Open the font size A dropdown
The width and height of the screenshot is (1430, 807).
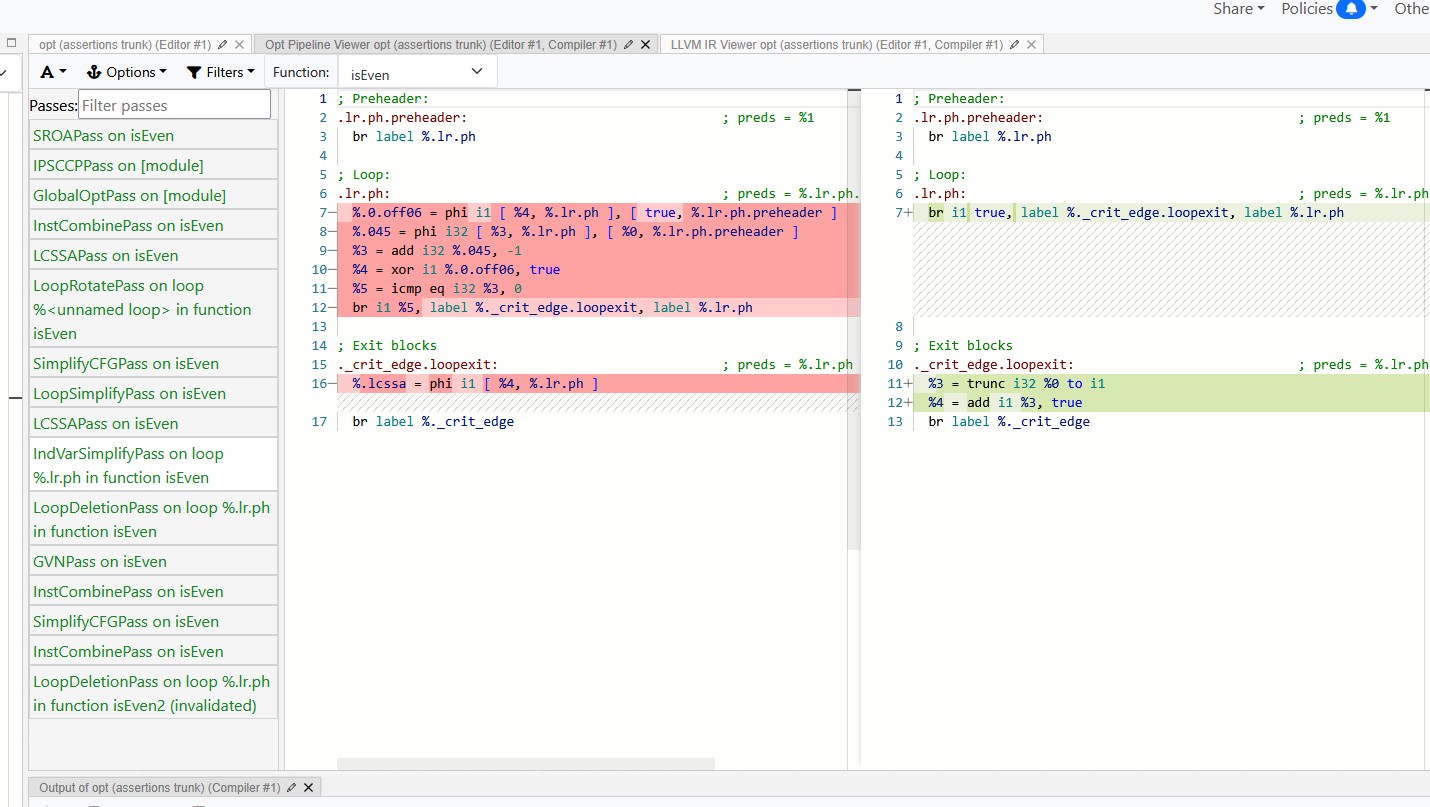pyautogui.click(x=53, y=72)
